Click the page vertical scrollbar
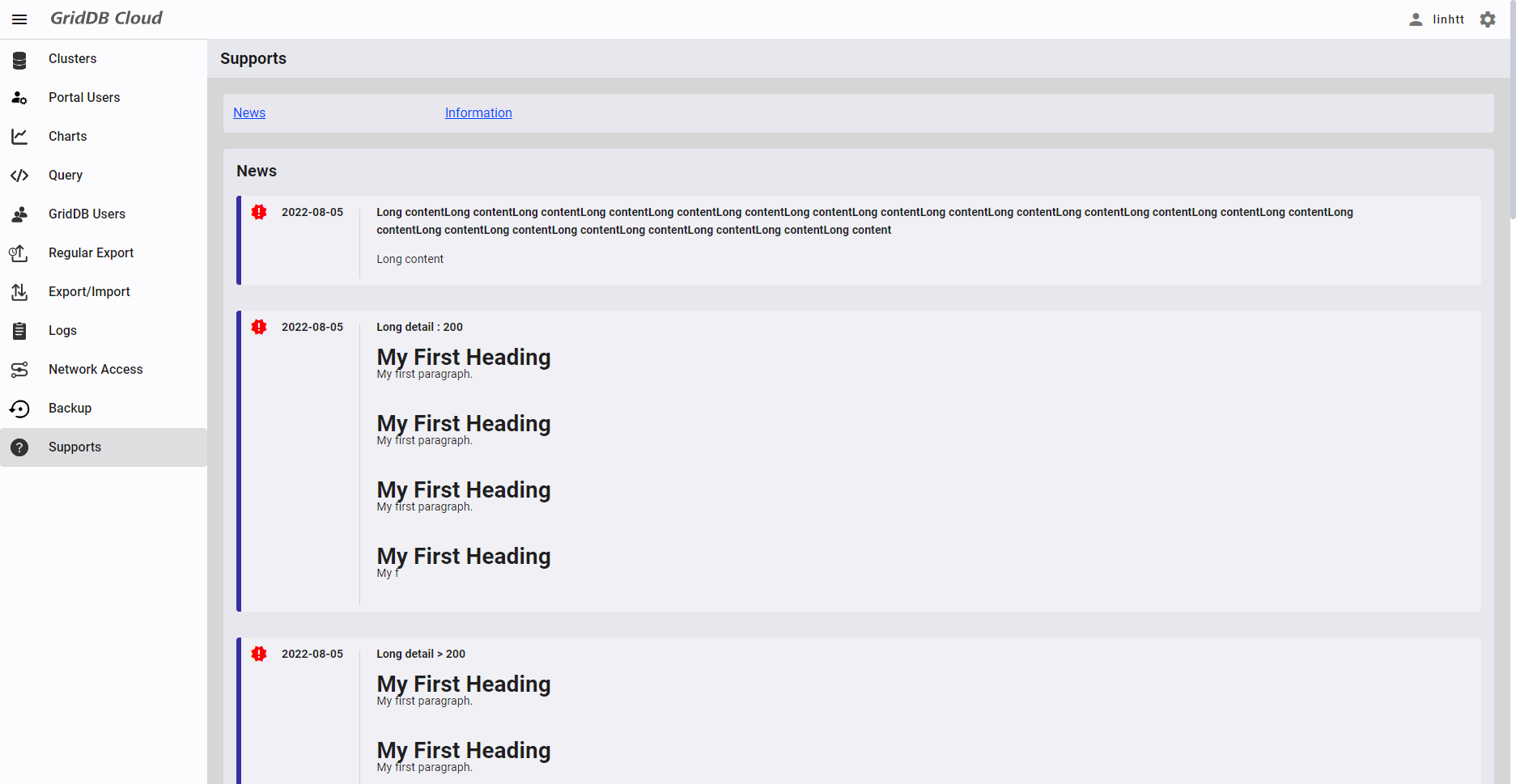Screen dimensions: 1516x784 [x=1513, y=110]
